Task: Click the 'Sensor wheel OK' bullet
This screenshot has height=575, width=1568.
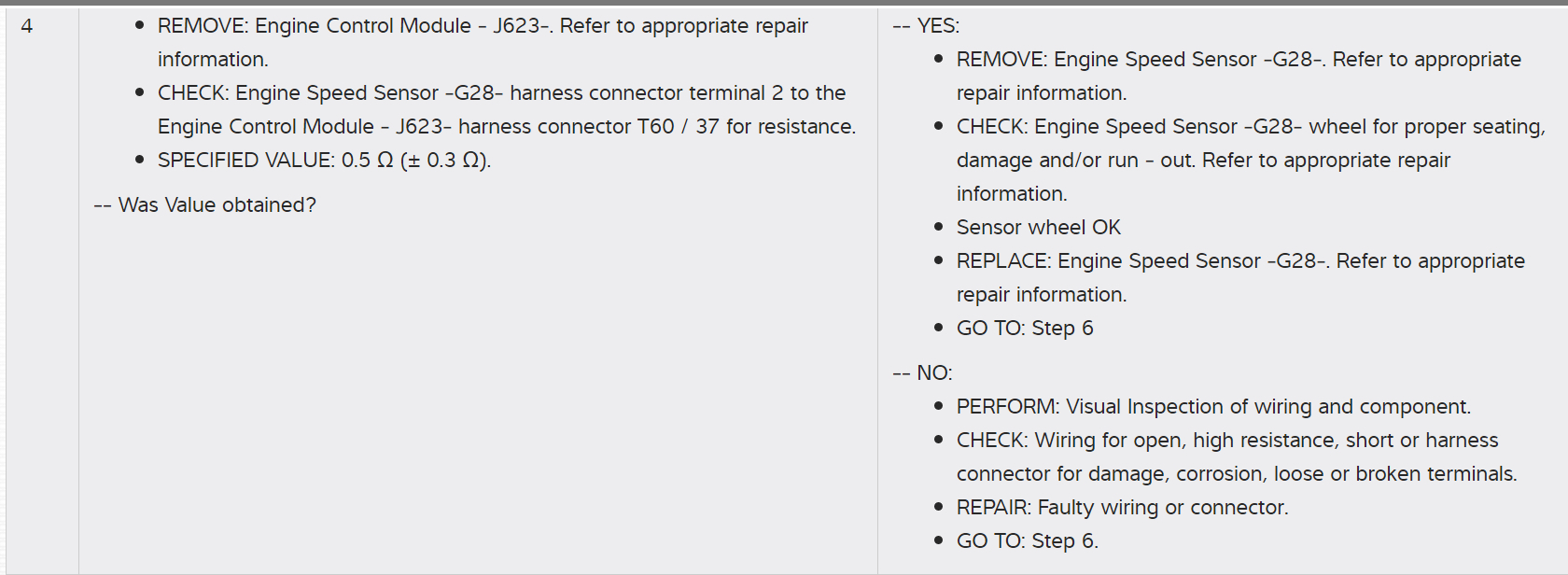Action: tap(1038, 228)
